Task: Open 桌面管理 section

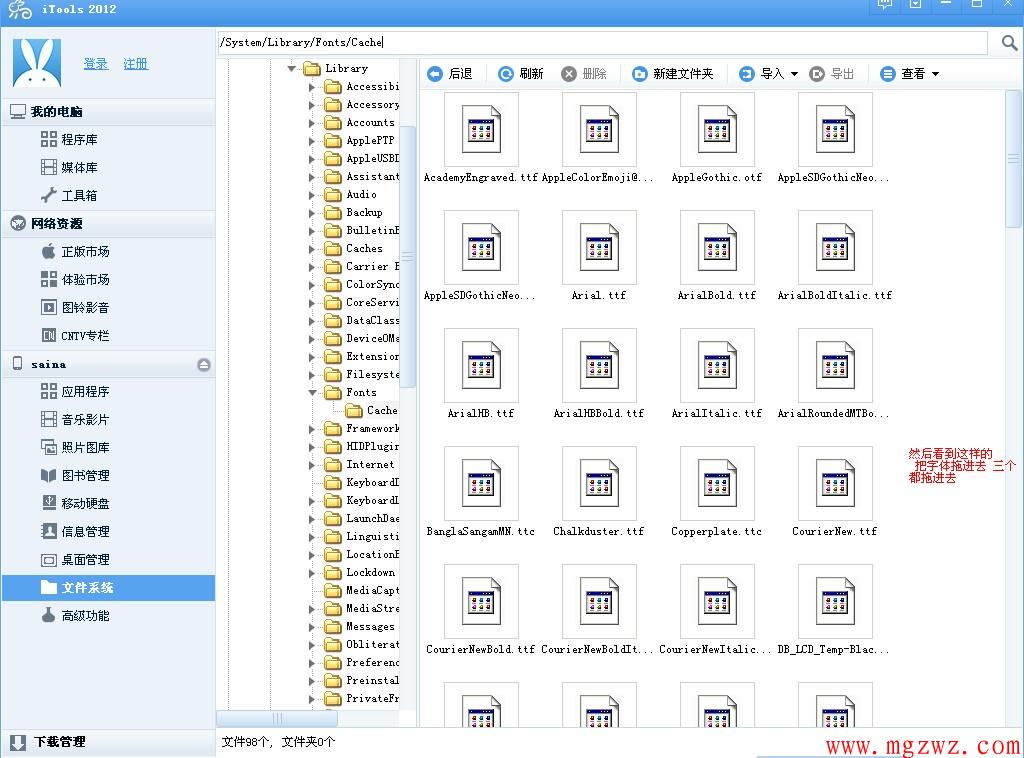Action: pyautogui.click(x=75, y=560)
